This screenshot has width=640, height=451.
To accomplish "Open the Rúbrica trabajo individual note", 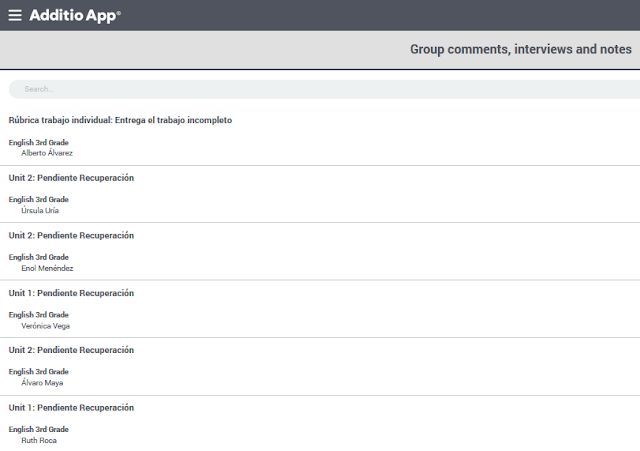I will [x=120, y=120].
